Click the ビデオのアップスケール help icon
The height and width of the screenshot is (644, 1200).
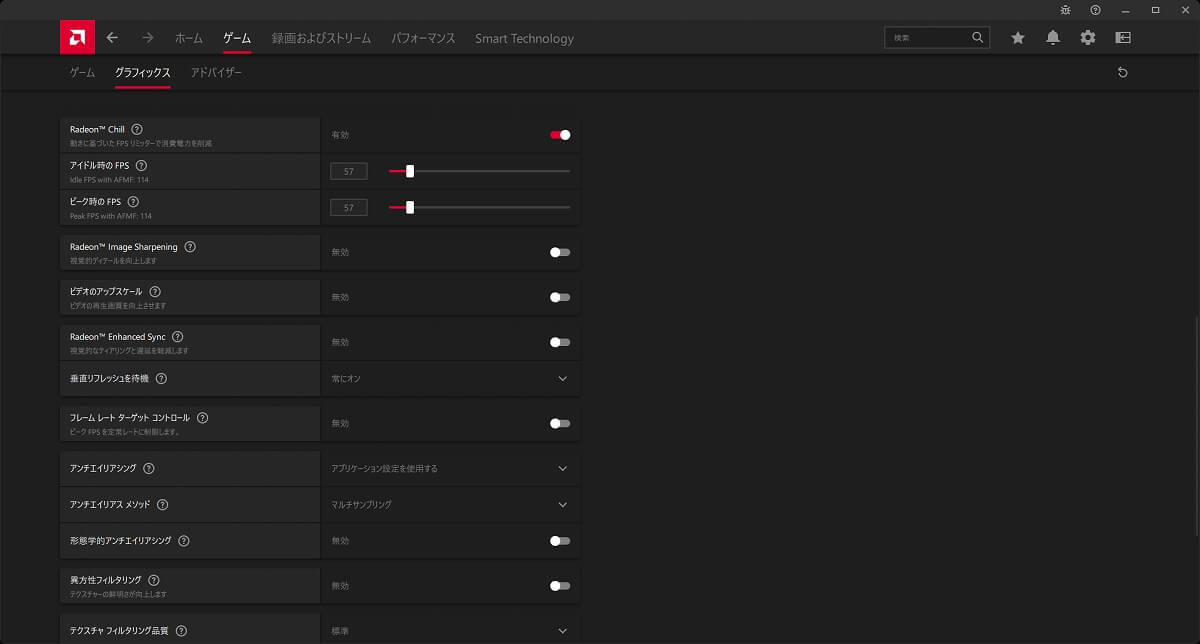(x=155, y=291)
